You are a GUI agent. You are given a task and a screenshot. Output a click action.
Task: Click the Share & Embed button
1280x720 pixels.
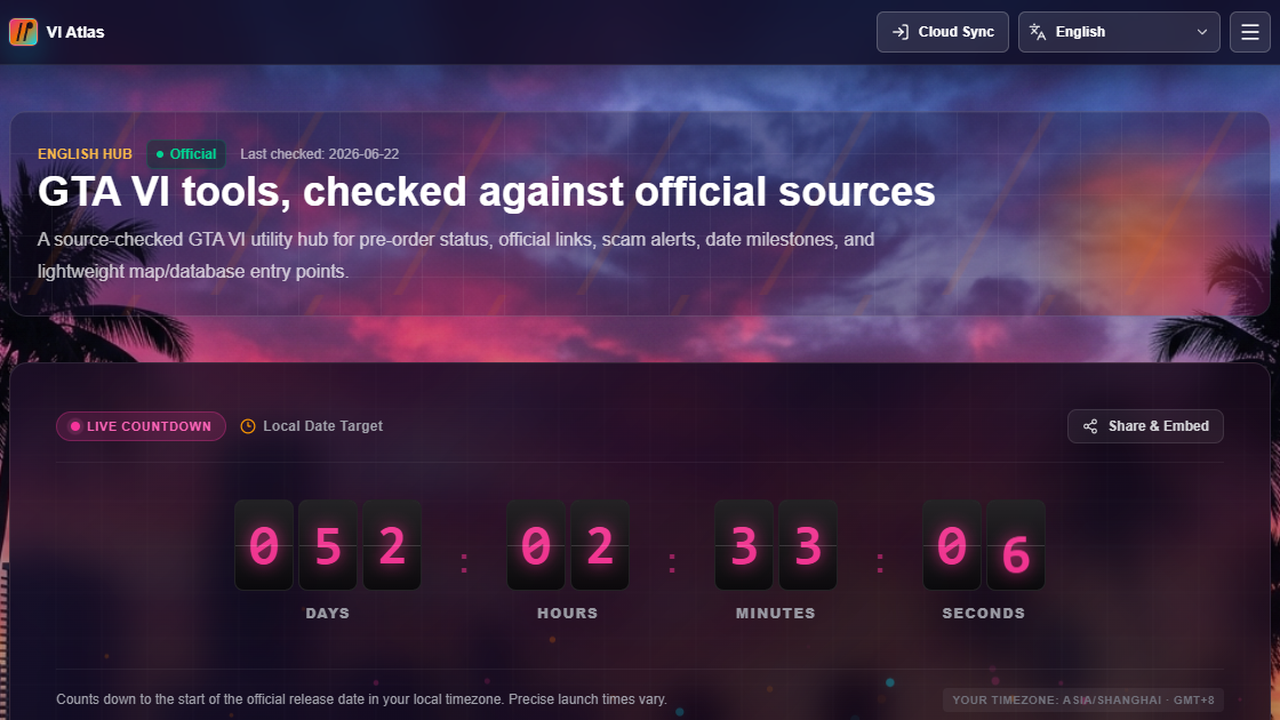click(1145, 426)
